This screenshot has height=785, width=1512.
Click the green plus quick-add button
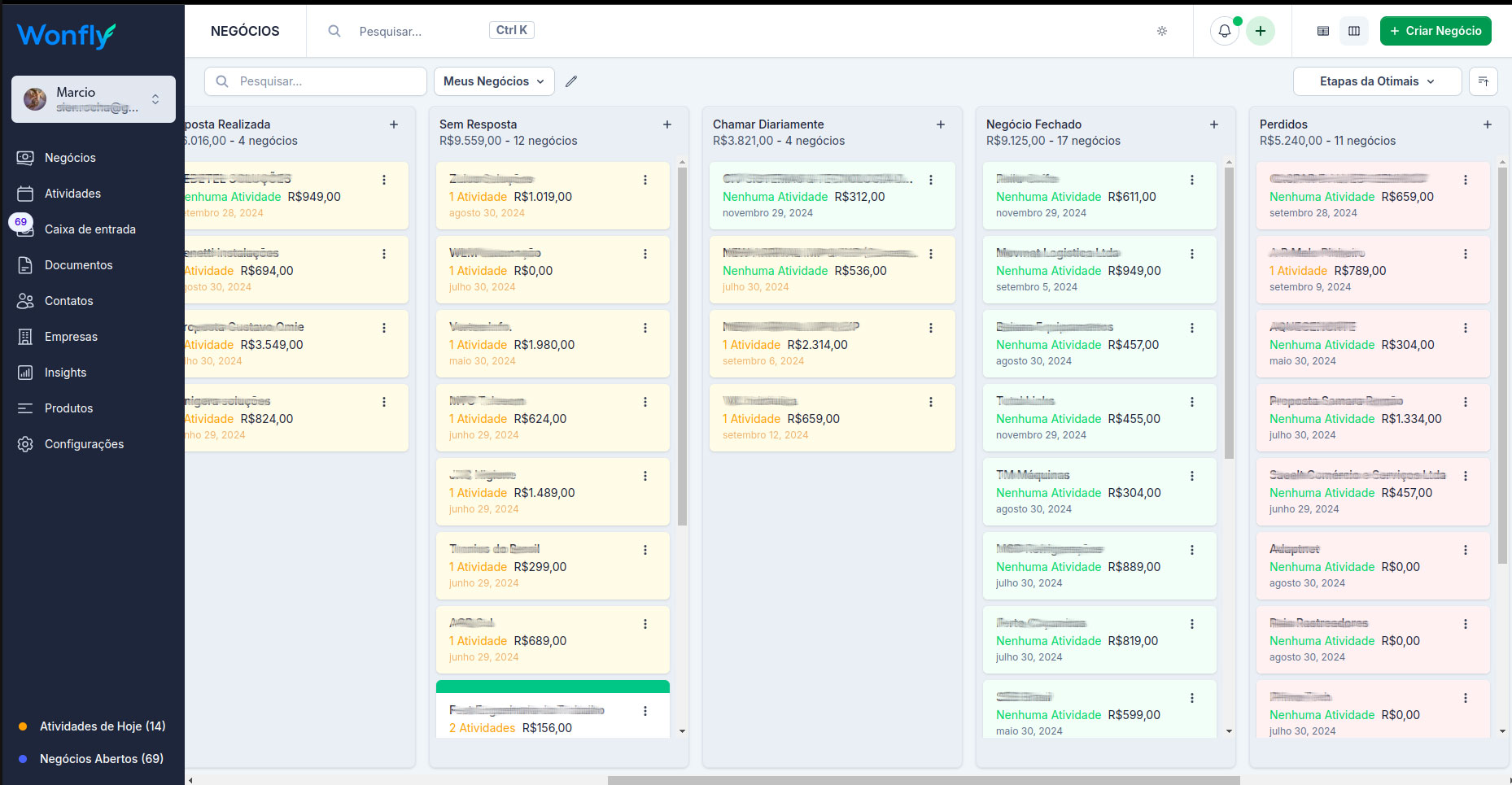tap(1261, 31)
